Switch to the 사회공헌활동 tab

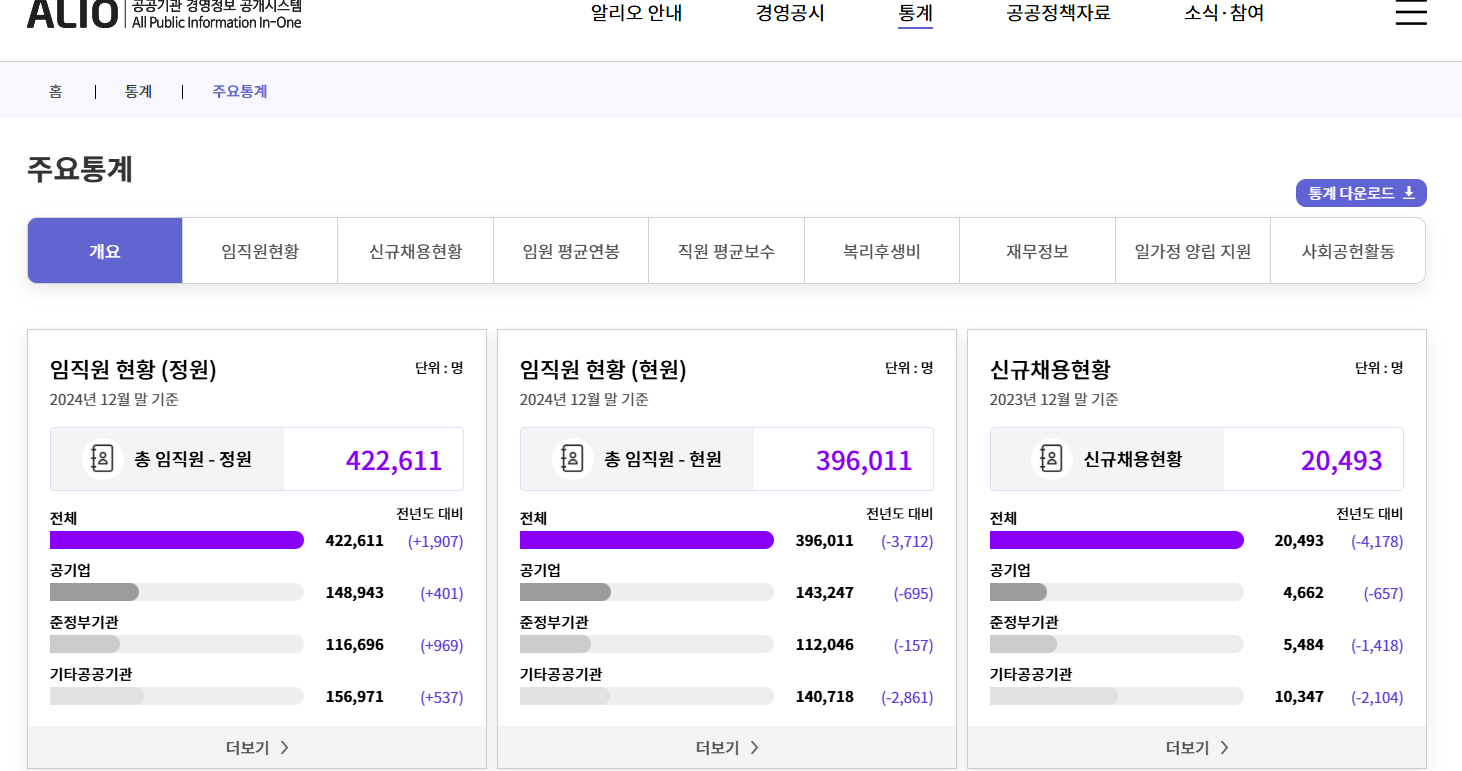coord(1348,251)
